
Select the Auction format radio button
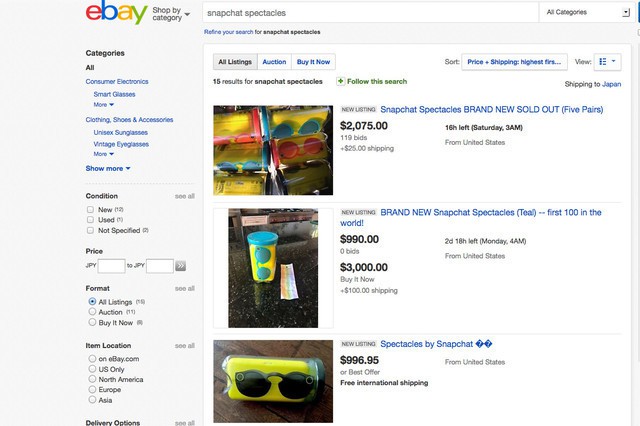pos(92,312)
